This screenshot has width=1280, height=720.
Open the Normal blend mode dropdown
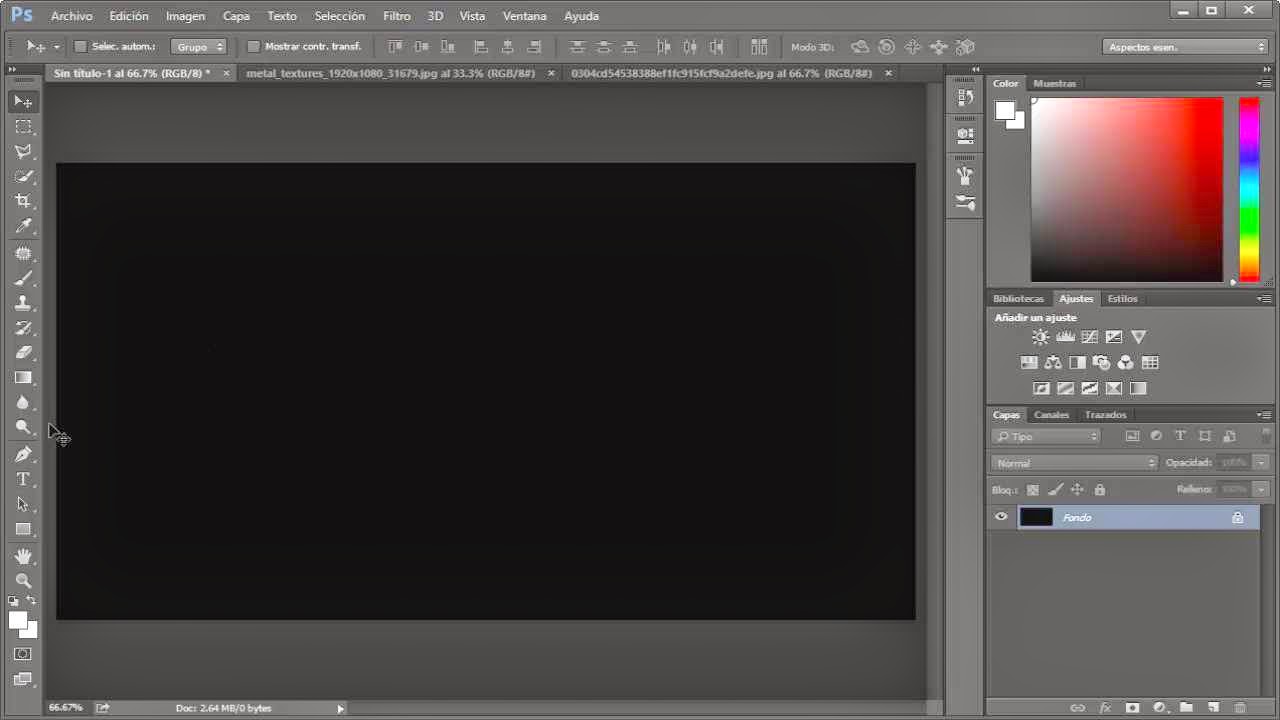tap(1075, 463)
